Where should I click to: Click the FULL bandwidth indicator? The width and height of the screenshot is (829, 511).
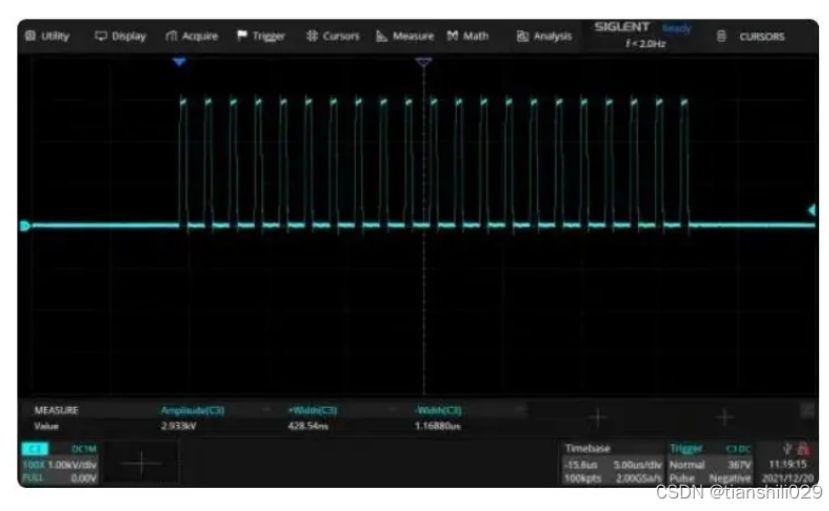pyautogui.click(x=33, y=478)
